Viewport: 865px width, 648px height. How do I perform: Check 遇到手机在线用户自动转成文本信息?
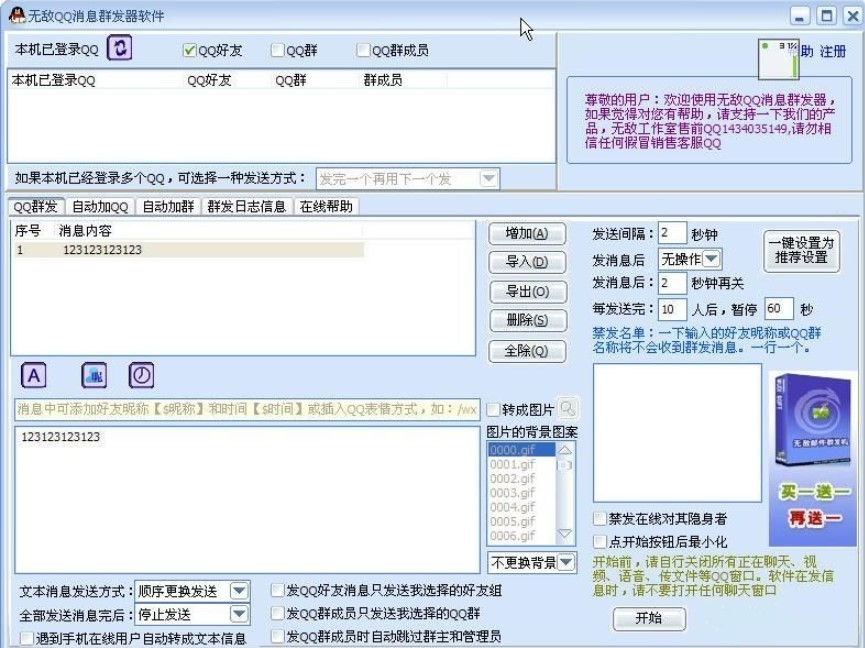point(26,639)
